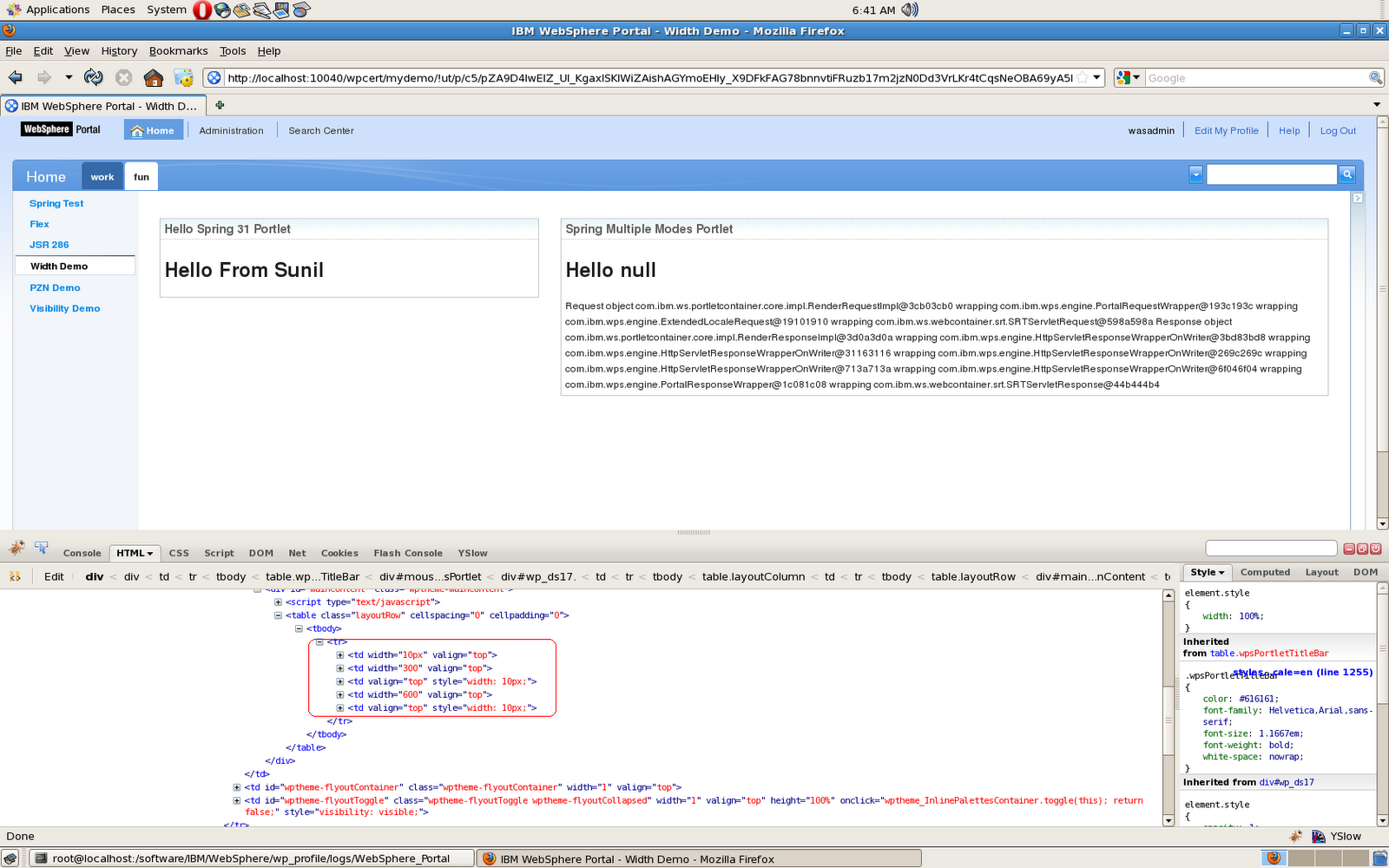
Task: Open the PZN Demo page link
Action: coord(55,287)
